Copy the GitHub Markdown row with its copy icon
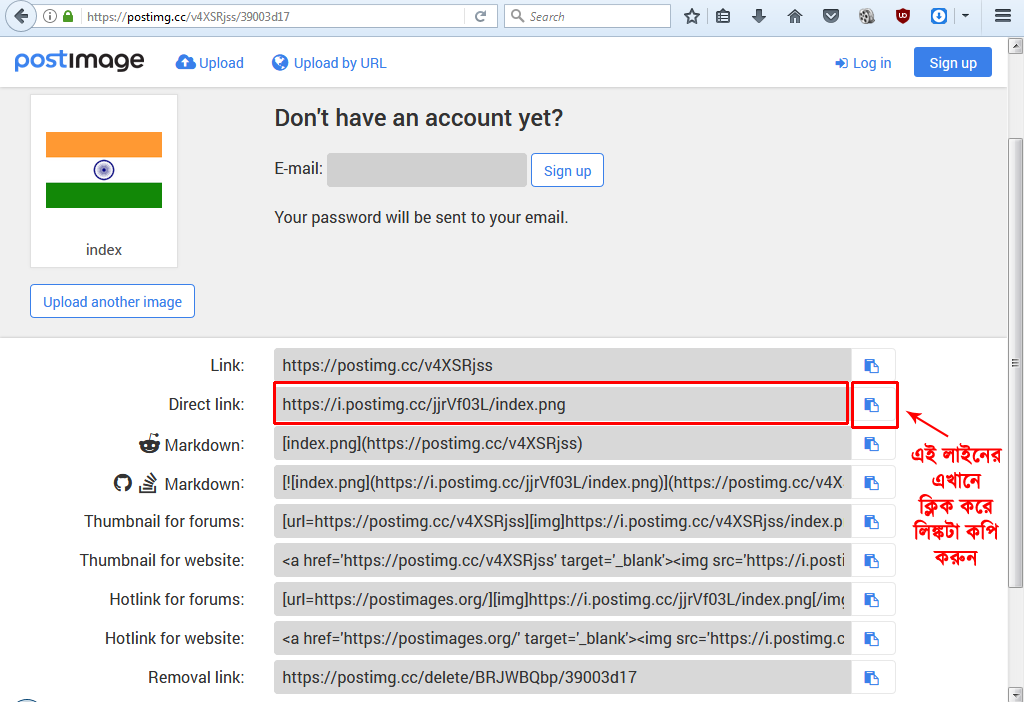The width and height of the screenshot is (1024, 702). pos(872,483)
